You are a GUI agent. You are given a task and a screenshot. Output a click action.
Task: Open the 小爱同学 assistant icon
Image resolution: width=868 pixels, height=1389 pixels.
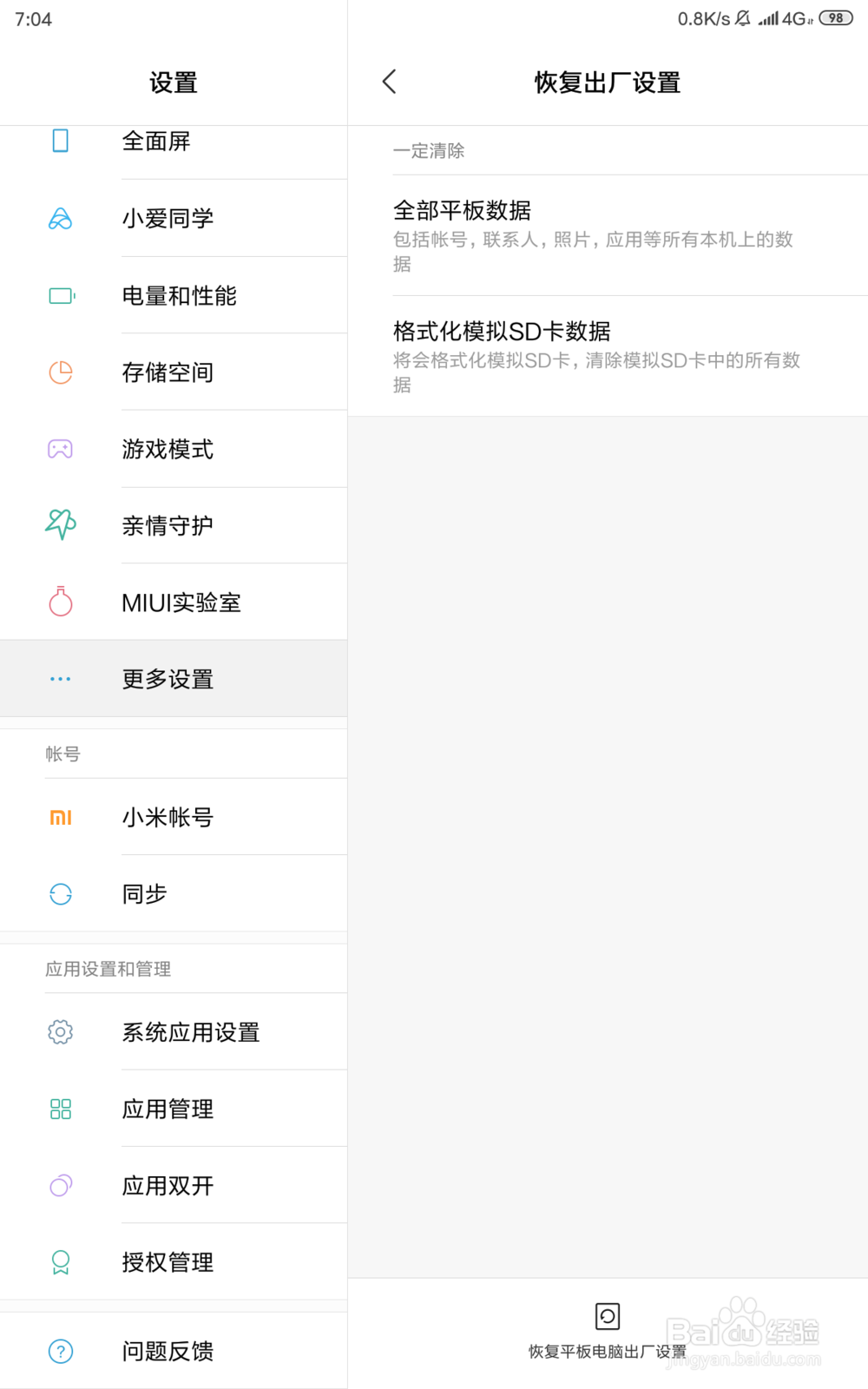61,219
